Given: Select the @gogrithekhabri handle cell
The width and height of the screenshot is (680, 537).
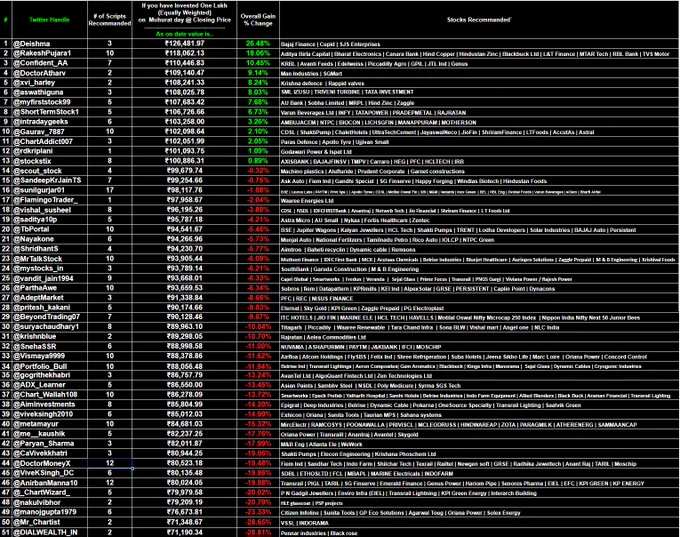Looking at the screenshot, I should [x=50, y=376].
